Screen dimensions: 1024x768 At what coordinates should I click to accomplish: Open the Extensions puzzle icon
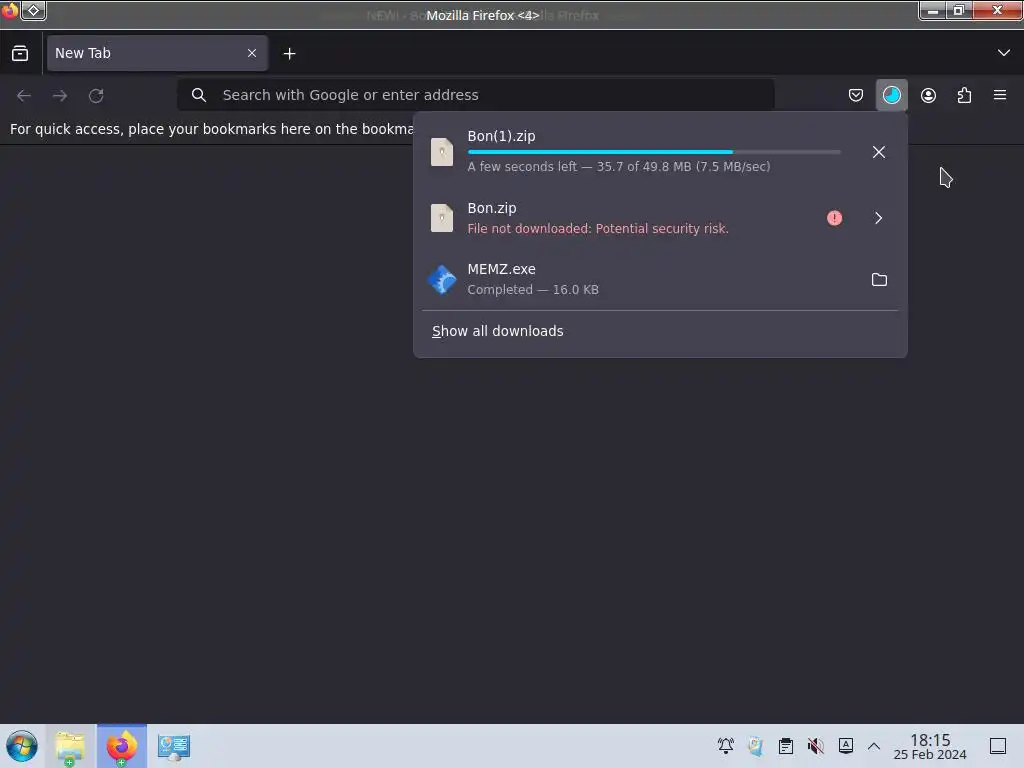click(x=964, y=95)
